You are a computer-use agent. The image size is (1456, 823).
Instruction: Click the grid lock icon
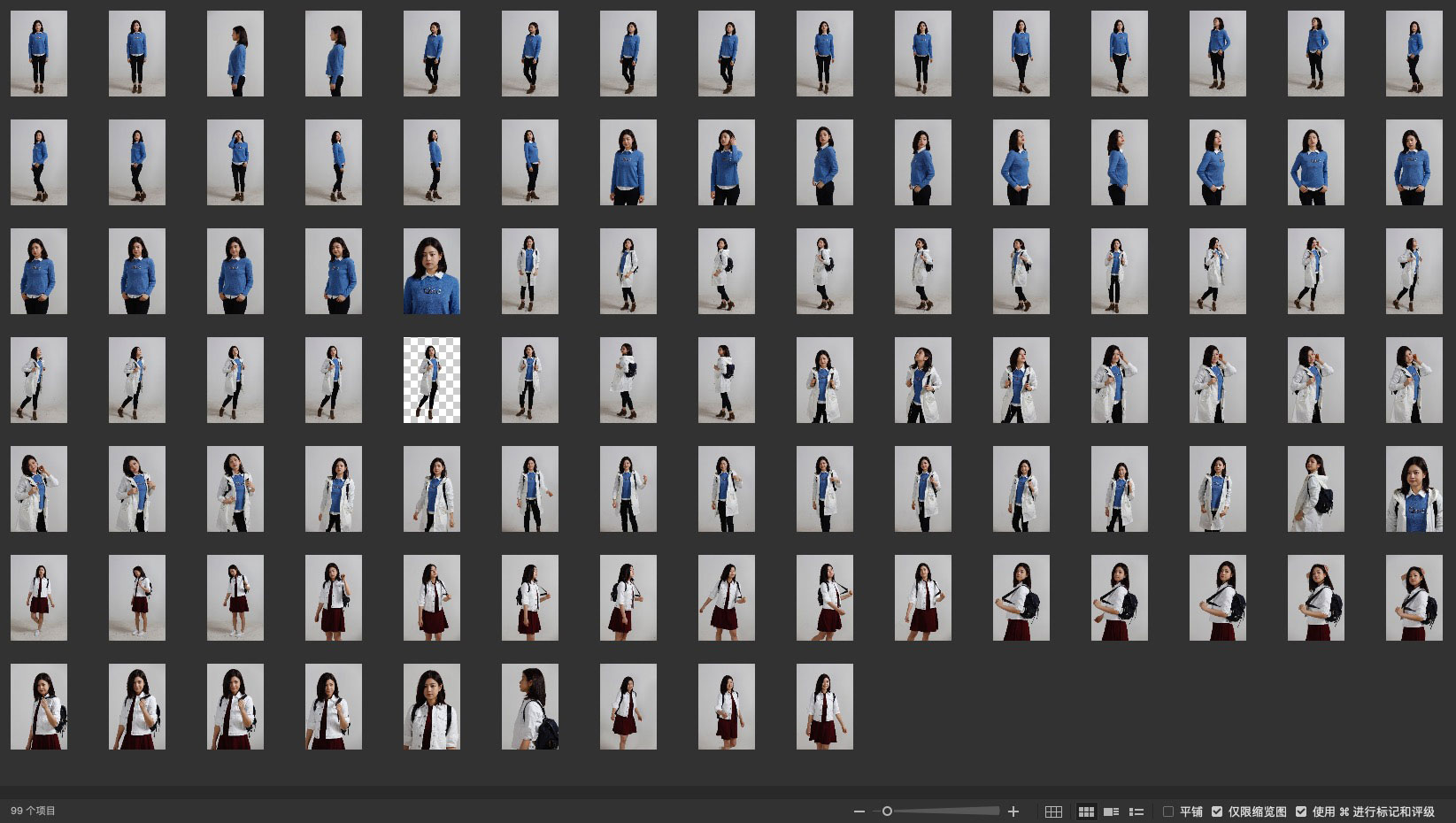(1053, 811)
